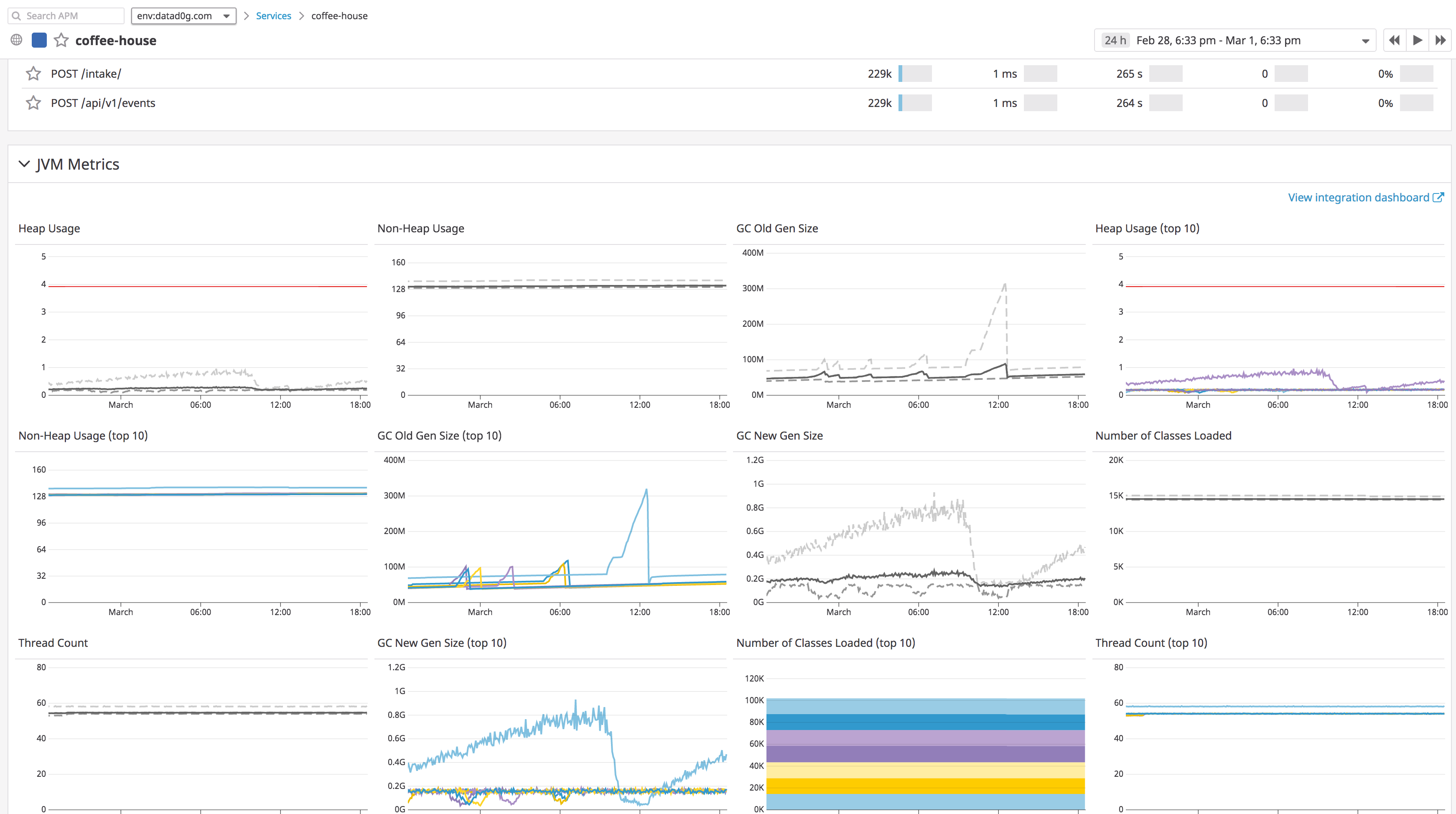Image resolution: width=1456 pixels, height=814 pixels.
Task: Click the GC New Gen Size (top 10) title
Action: coord(442,643)
